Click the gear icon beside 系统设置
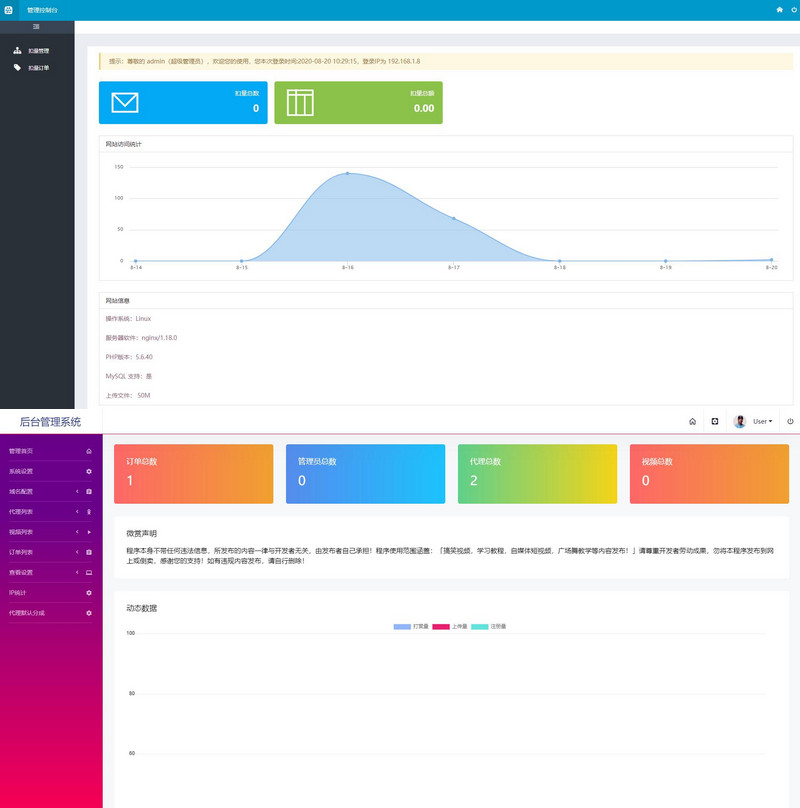 click(89, 472)
